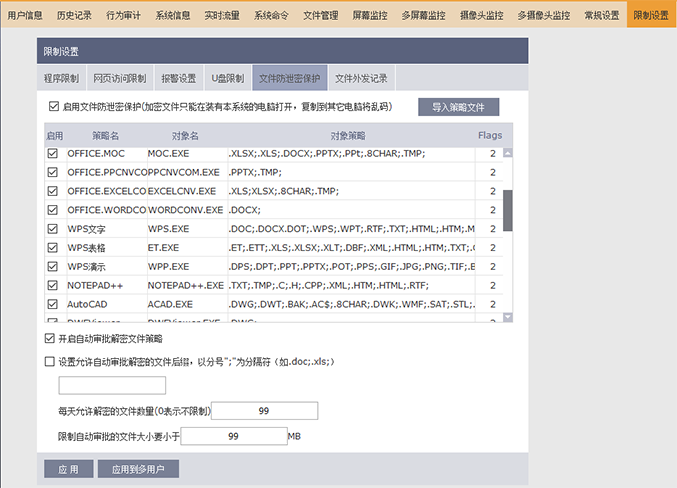This screenshot has width=677, height=488.
Task: Open the 网页访问限制 sub-tab
Action: [120, 78]
